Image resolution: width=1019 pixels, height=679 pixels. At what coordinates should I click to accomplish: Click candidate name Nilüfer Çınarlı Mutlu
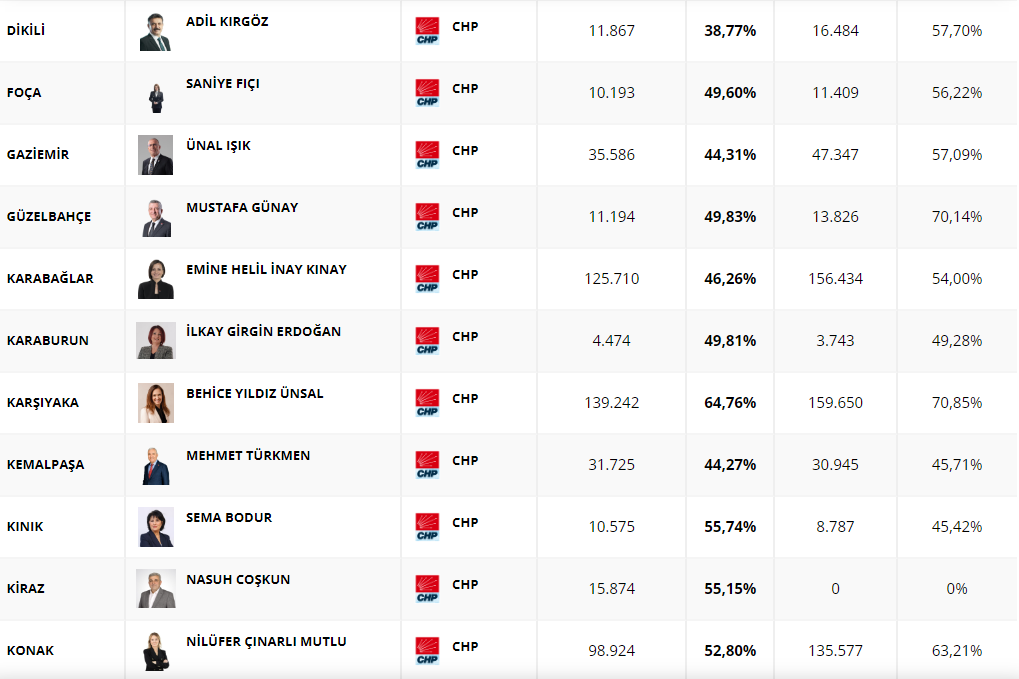[x=266, y=641]
